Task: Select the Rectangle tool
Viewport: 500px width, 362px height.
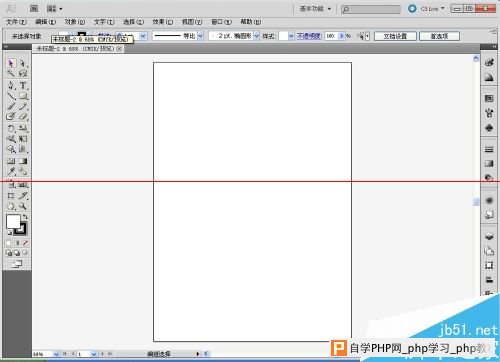Action: [x=23, y=96]
